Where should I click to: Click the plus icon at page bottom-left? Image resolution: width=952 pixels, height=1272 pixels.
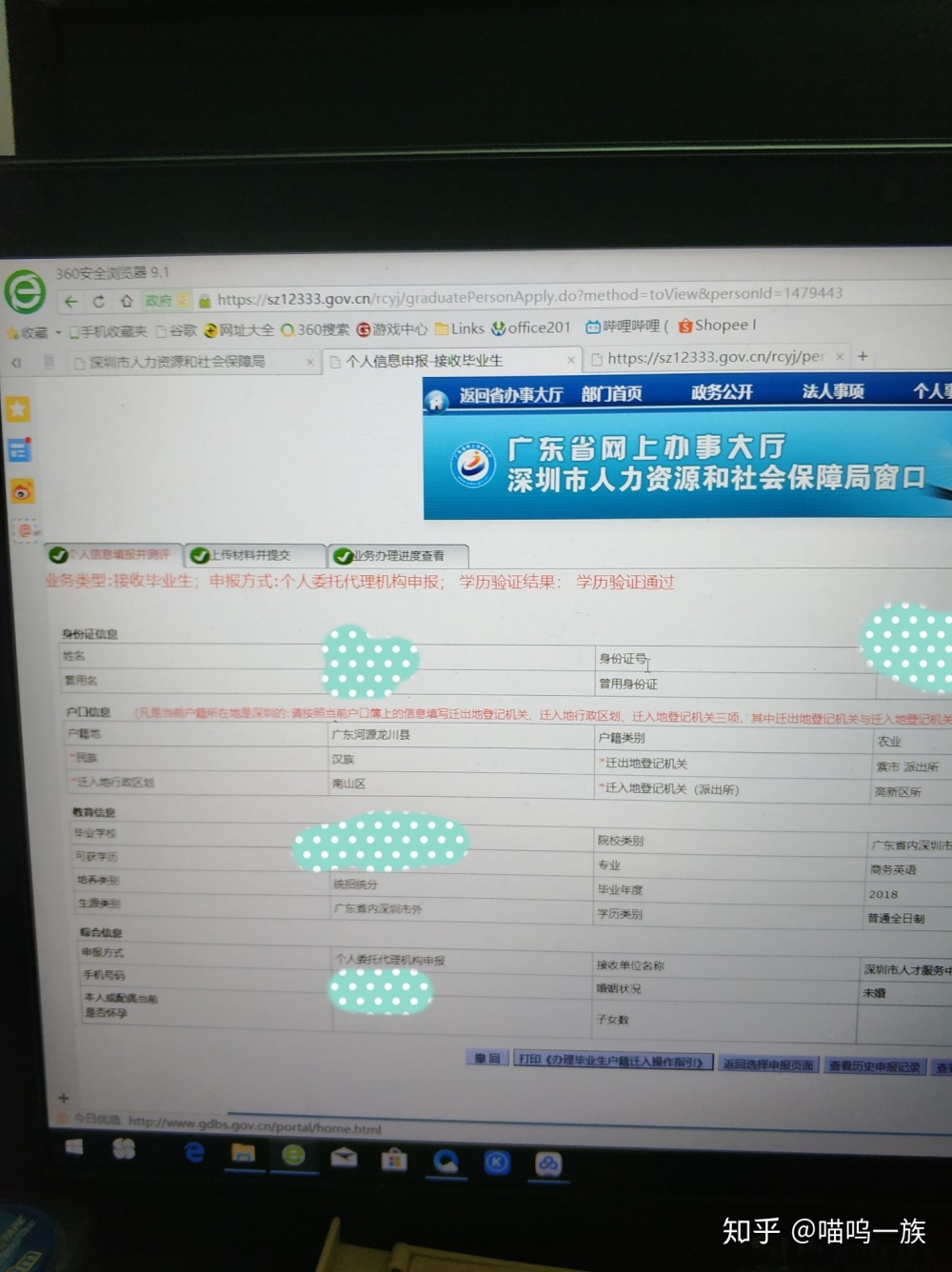64,1098
